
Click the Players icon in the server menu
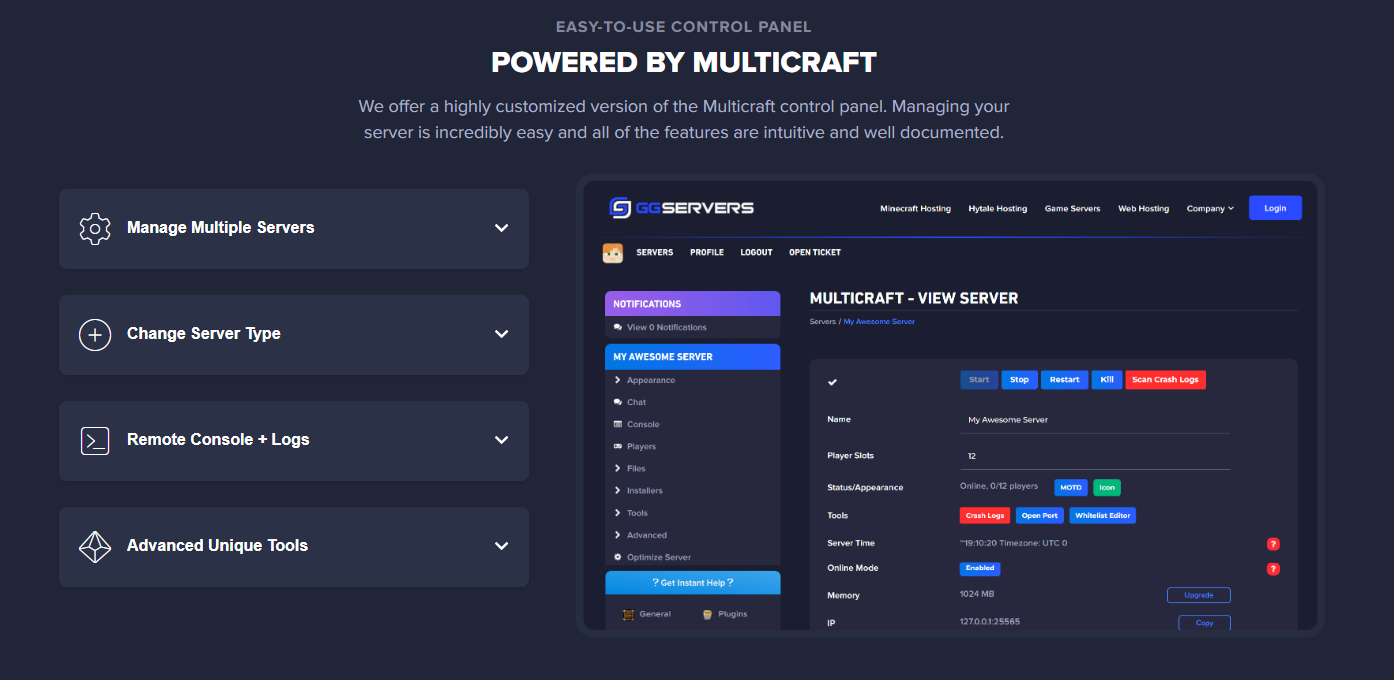(620, 446)
